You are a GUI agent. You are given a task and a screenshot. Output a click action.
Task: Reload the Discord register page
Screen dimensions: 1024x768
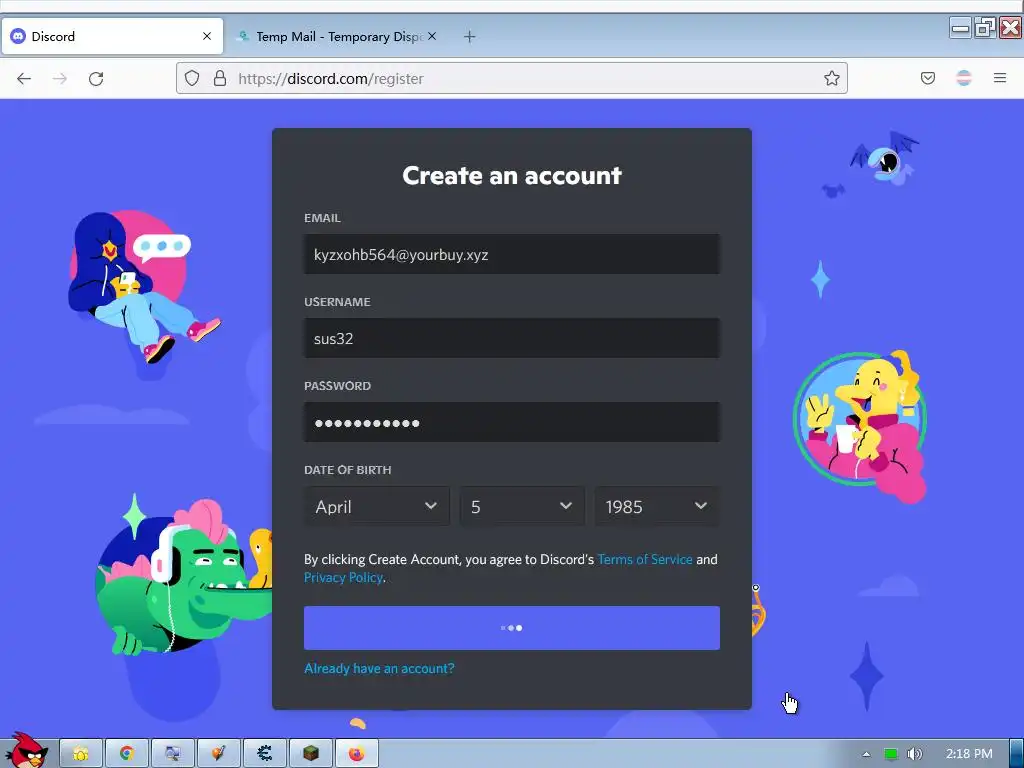tap(96, 79)
